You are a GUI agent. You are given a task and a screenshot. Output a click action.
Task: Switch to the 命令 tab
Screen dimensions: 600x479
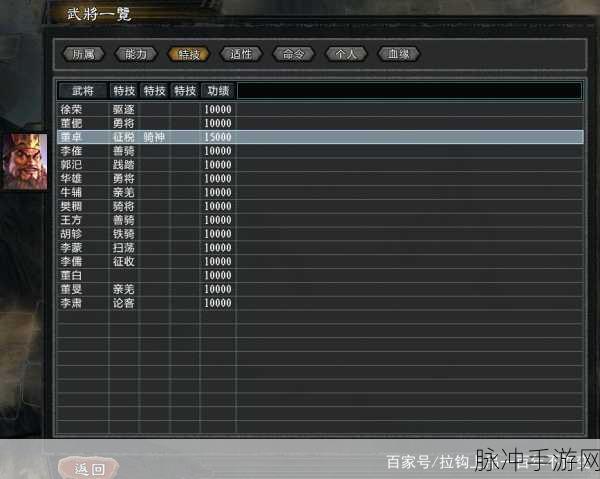tap(293, 54)
